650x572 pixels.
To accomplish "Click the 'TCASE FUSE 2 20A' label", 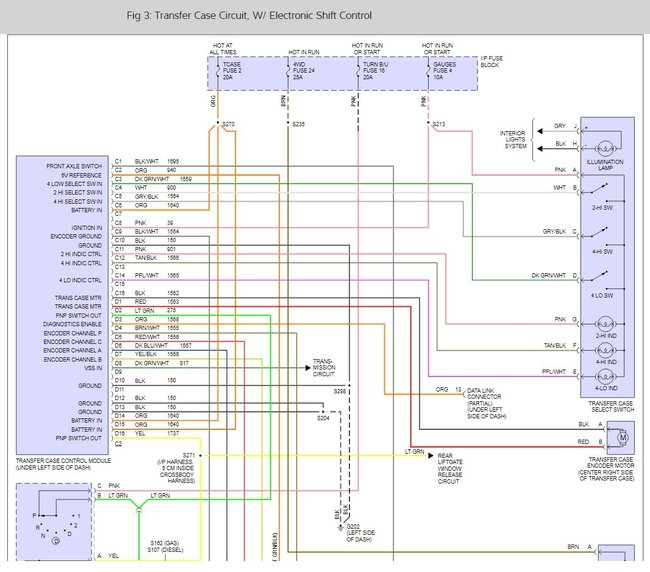I will pos(232,71).
